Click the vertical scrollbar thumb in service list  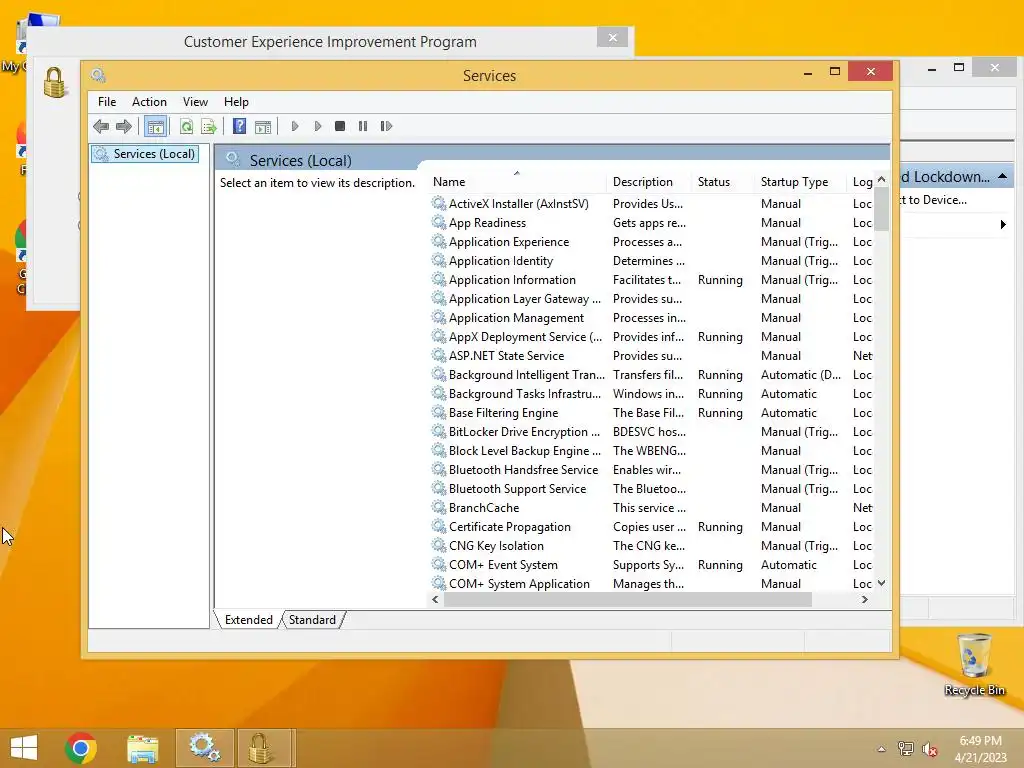pyautogui.click(x=882, y=209)
